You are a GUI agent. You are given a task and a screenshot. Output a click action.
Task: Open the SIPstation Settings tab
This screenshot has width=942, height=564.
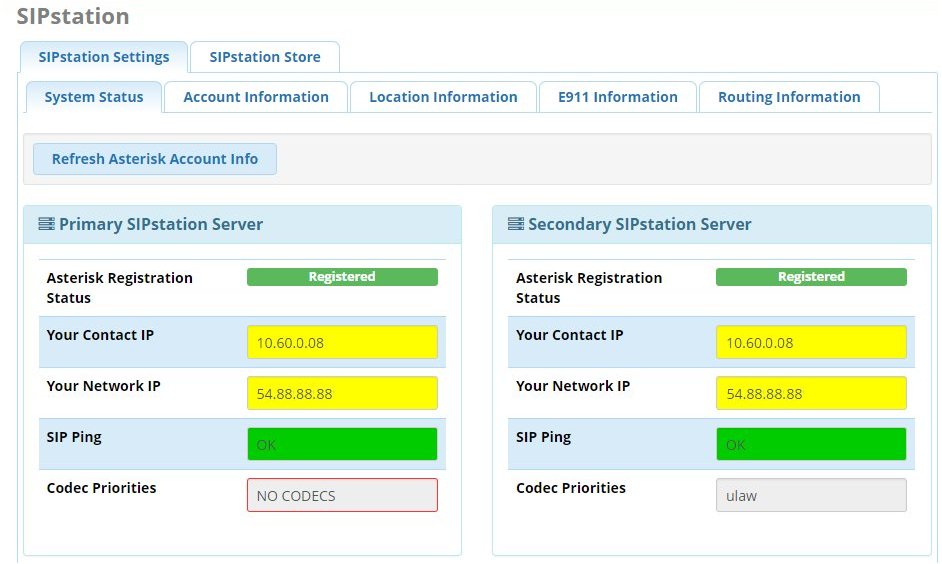tap(104, 57)
